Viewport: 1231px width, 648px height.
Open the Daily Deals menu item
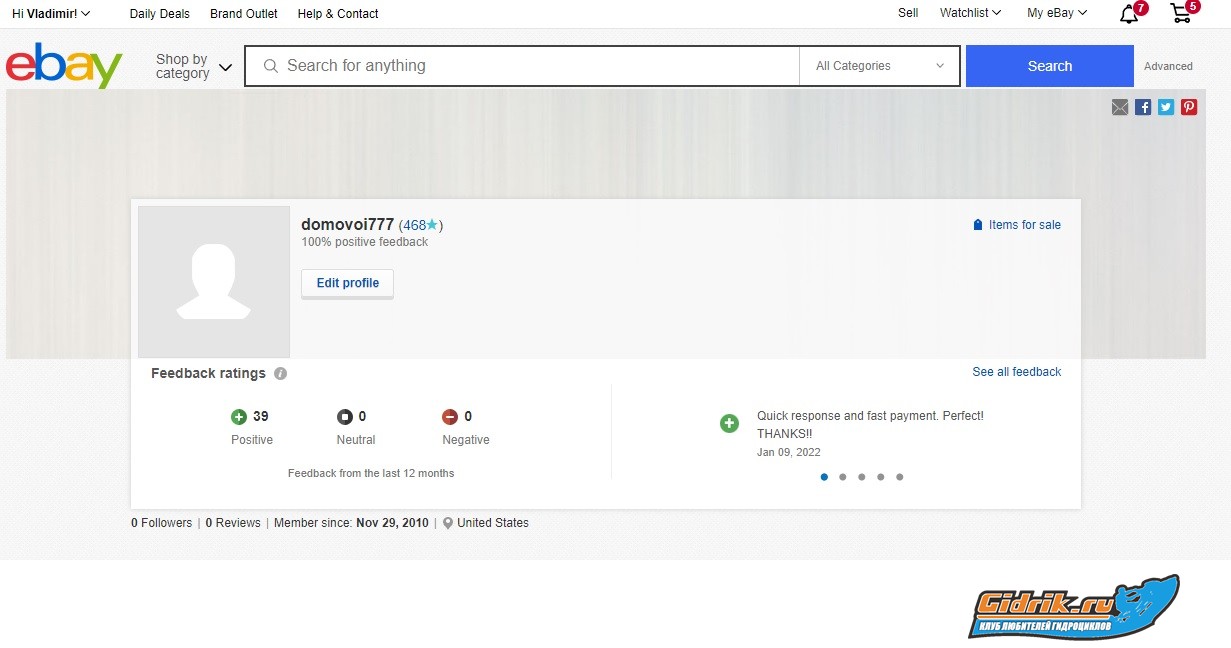pos(160,14)
